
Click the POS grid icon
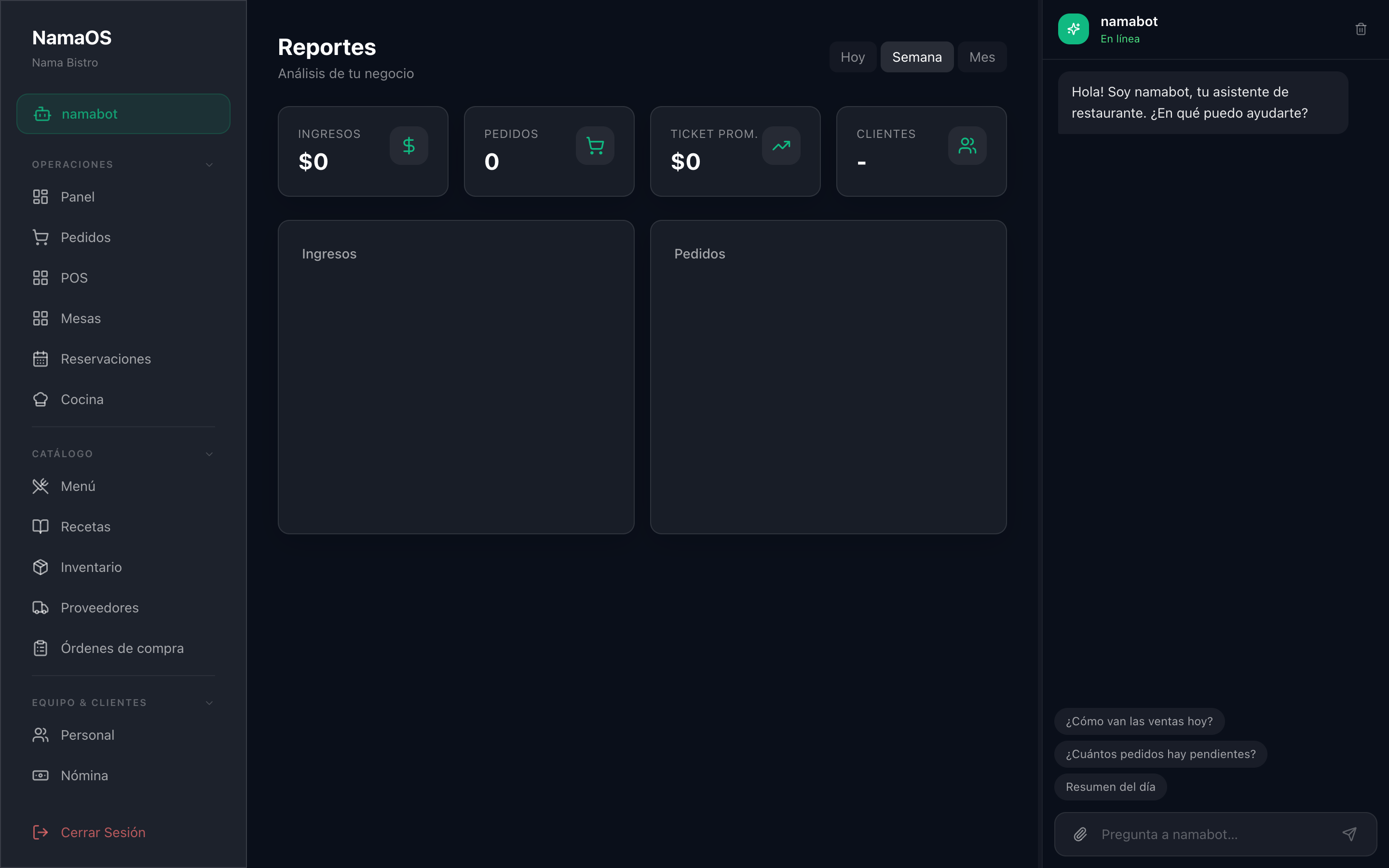click(x=40, y=278)
